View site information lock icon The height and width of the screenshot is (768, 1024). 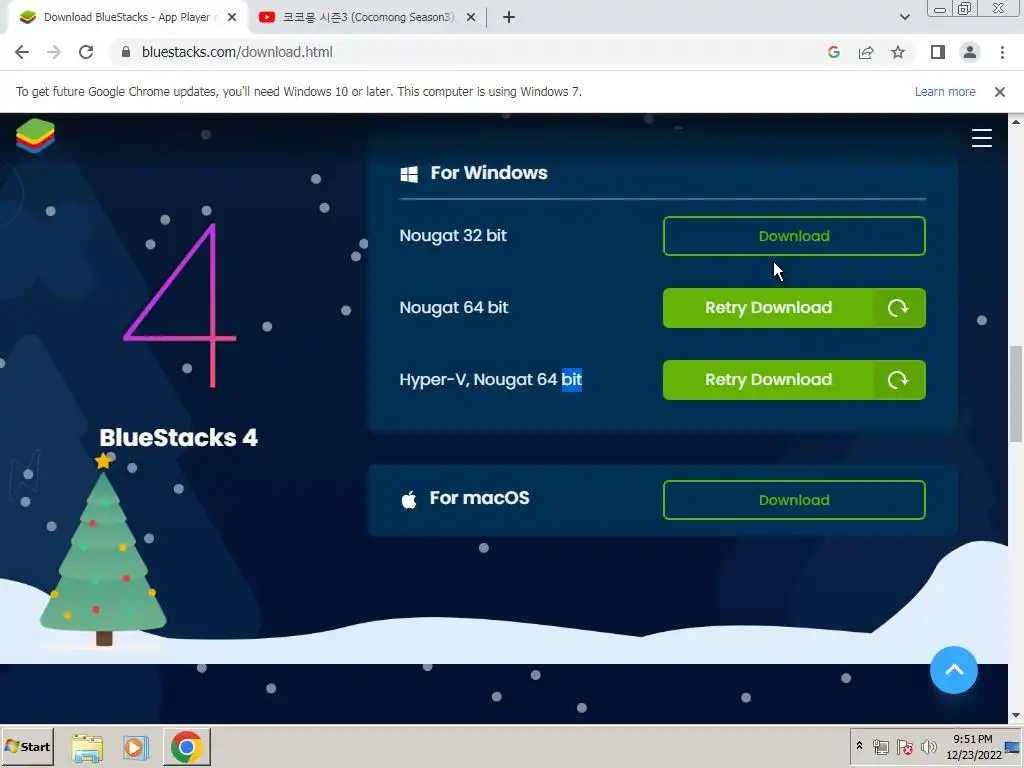pos(126,52)
